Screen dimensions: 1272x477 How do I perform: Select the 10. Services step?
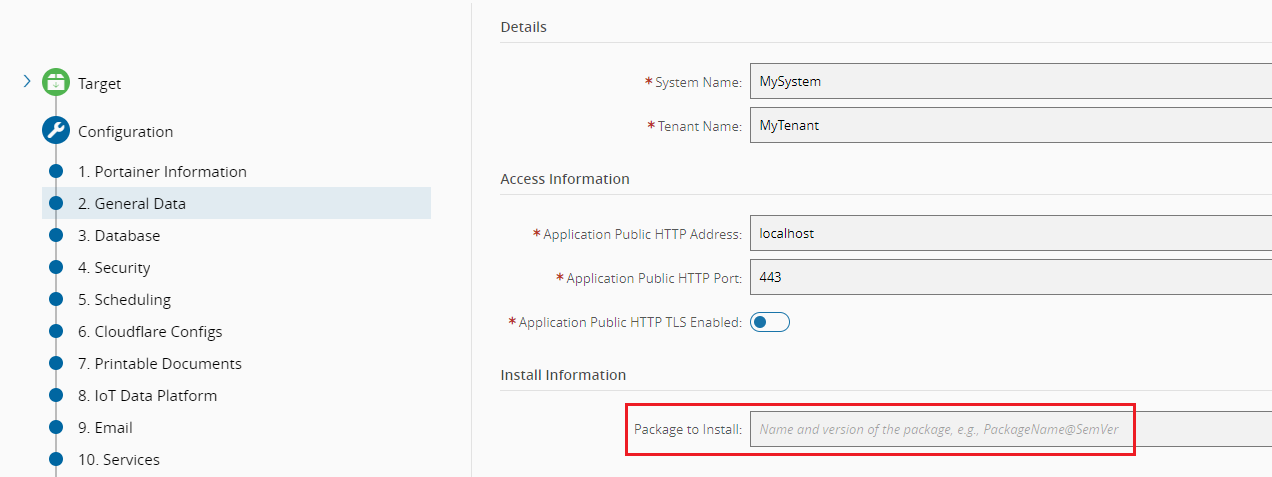(119, 459)
